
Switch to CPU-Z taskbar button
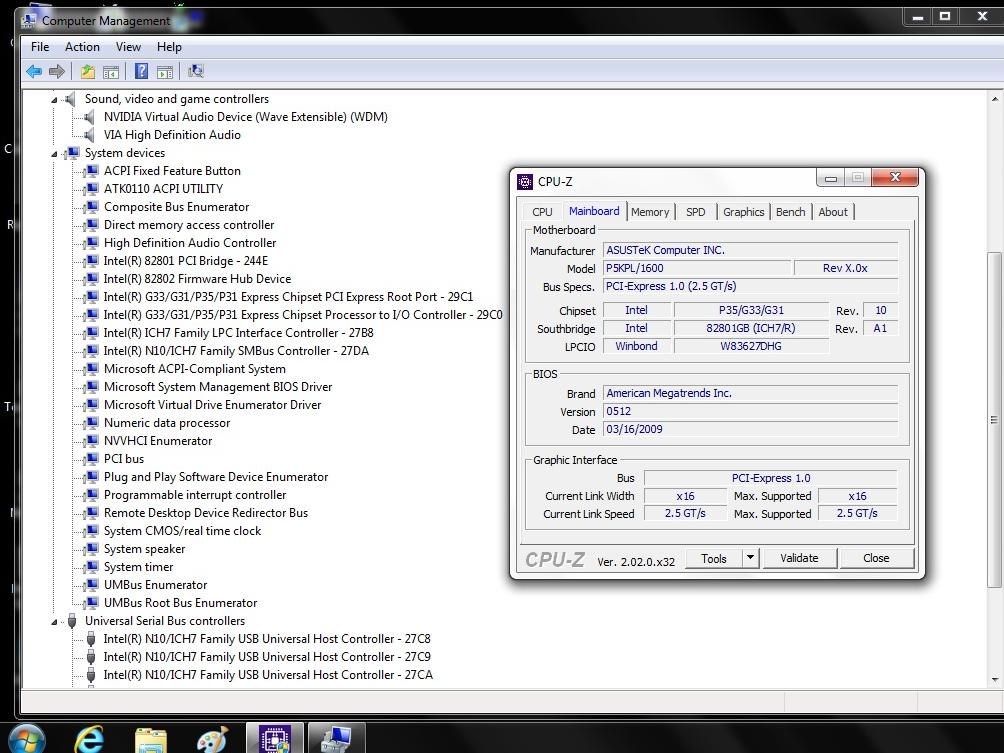coord(274,738)
